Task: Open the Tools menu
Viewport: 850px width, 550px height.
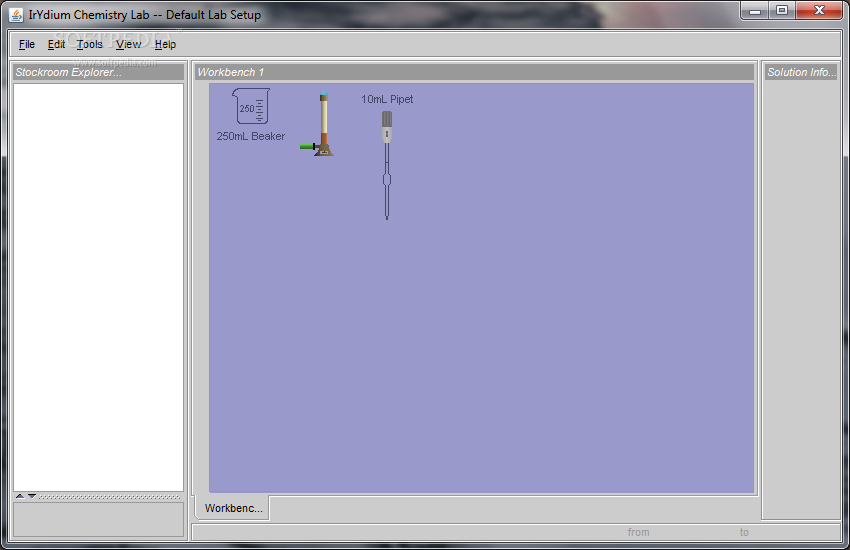Action: (89, 44)
